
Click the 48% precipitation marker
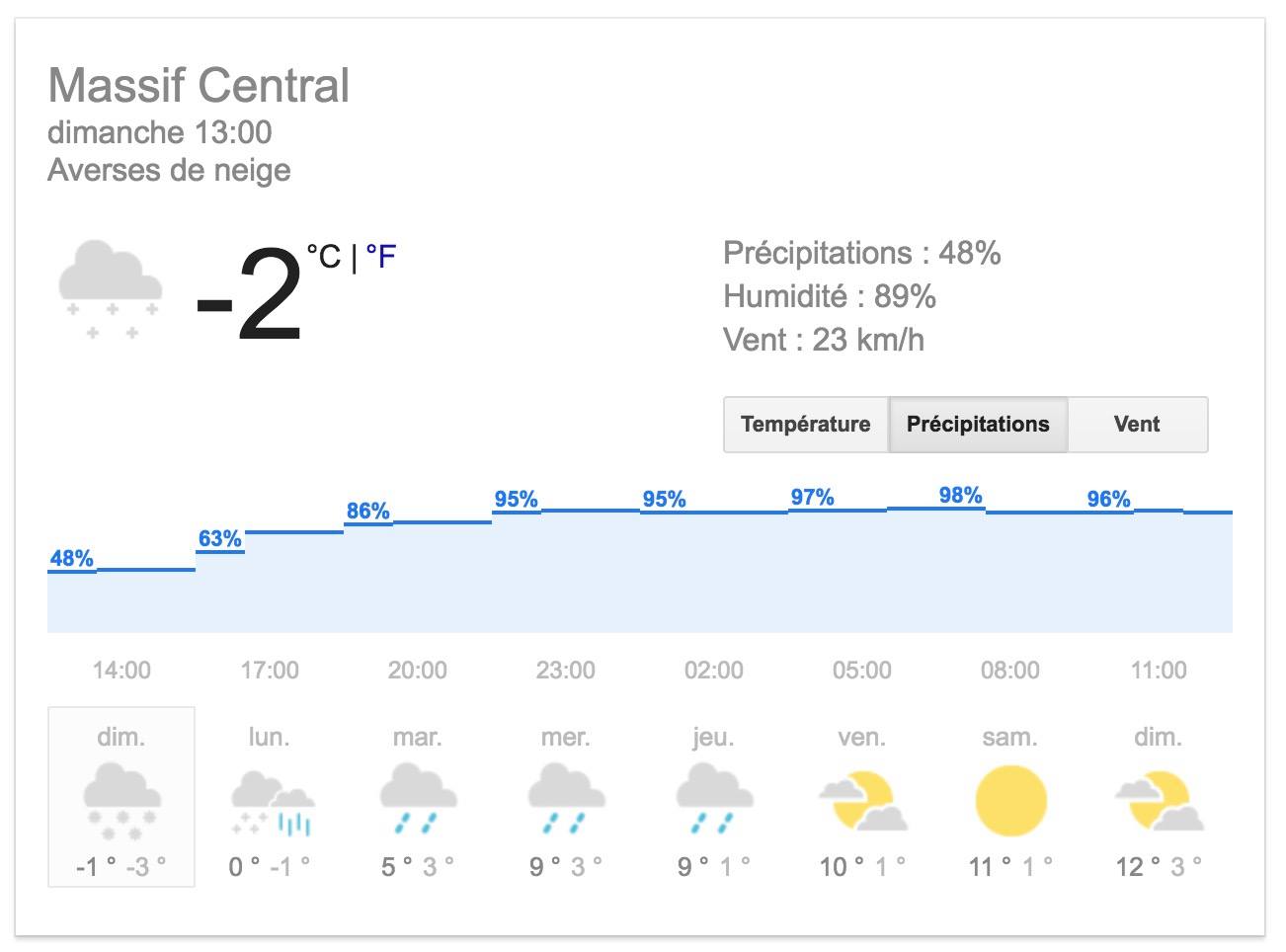(x=71, y=558)
